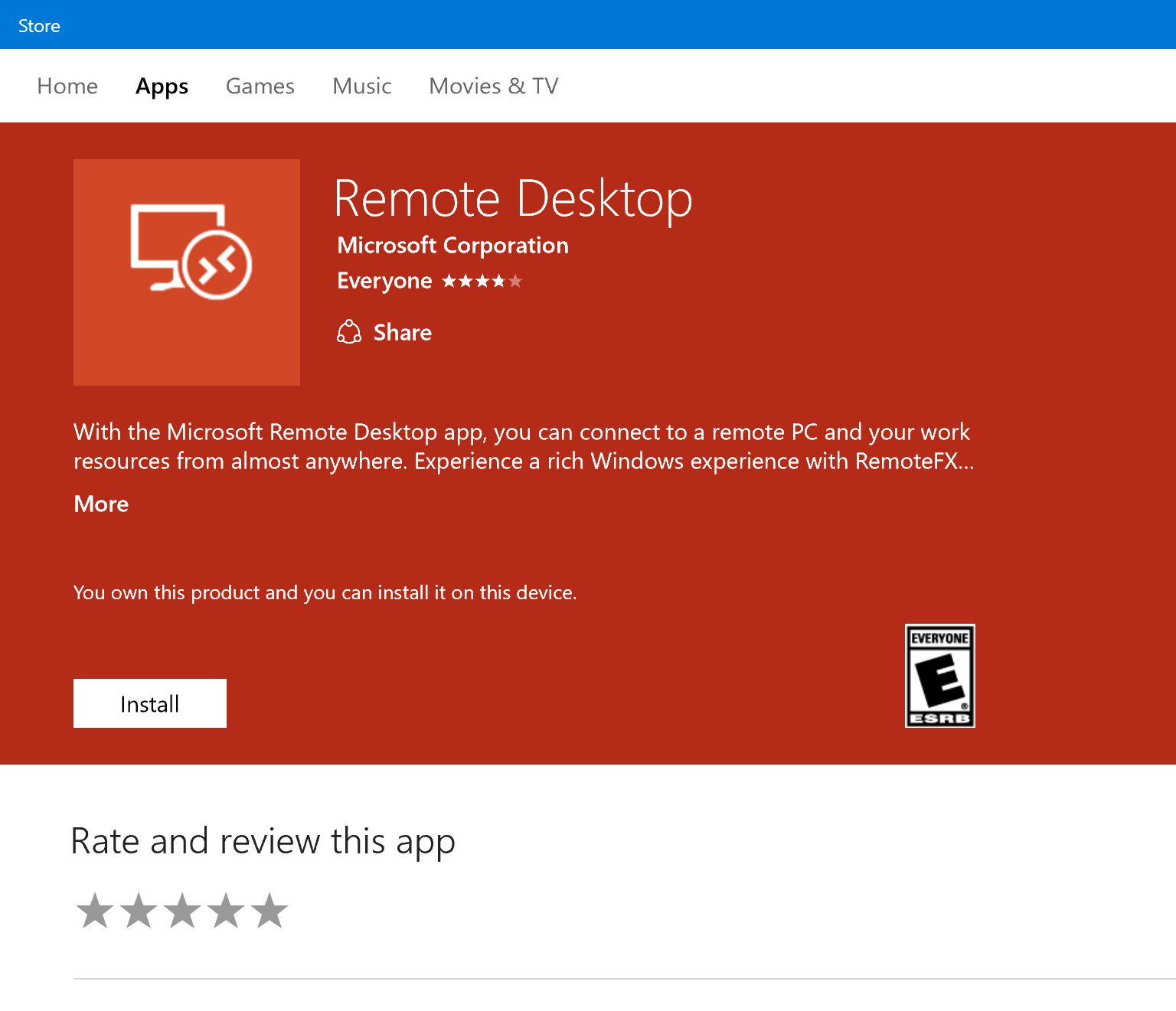
Task: Switch to the Games tab
Action: click(260, 86)
